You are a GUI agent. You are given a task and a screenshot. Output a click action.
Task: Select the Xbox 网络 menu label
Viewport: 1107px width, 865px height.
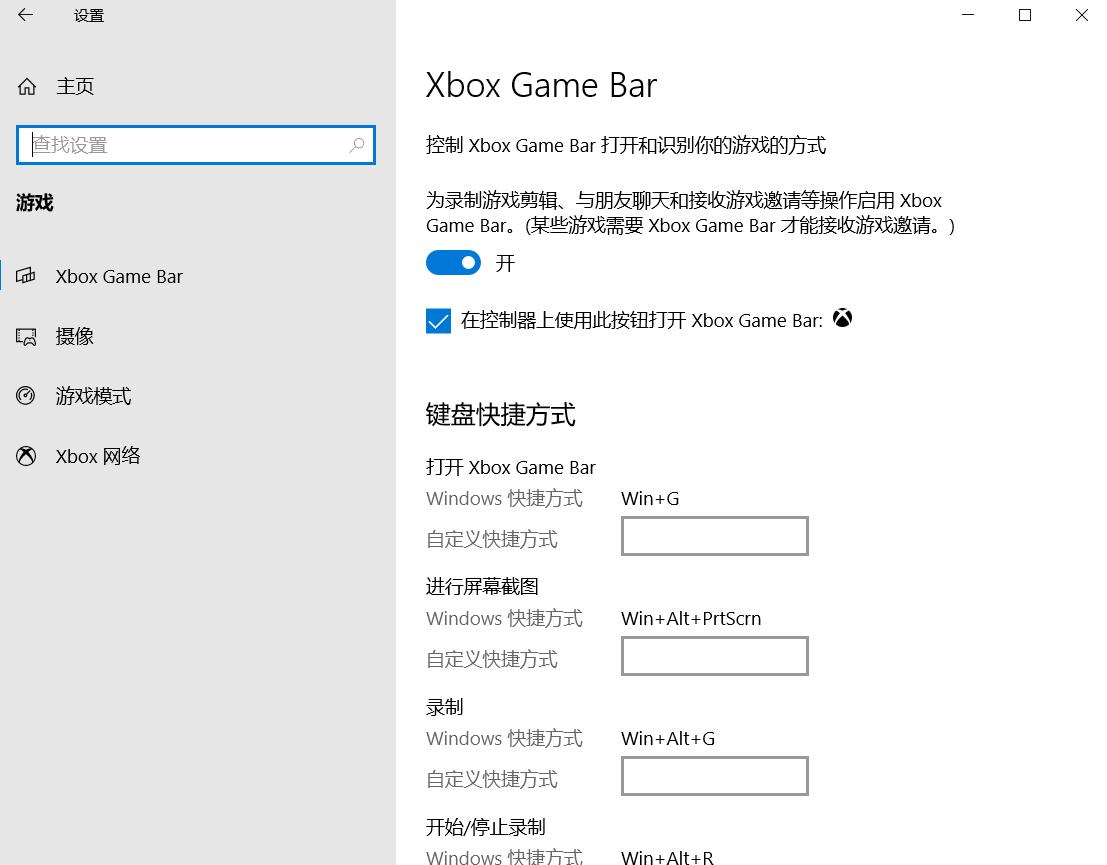(x=98, y=456)
